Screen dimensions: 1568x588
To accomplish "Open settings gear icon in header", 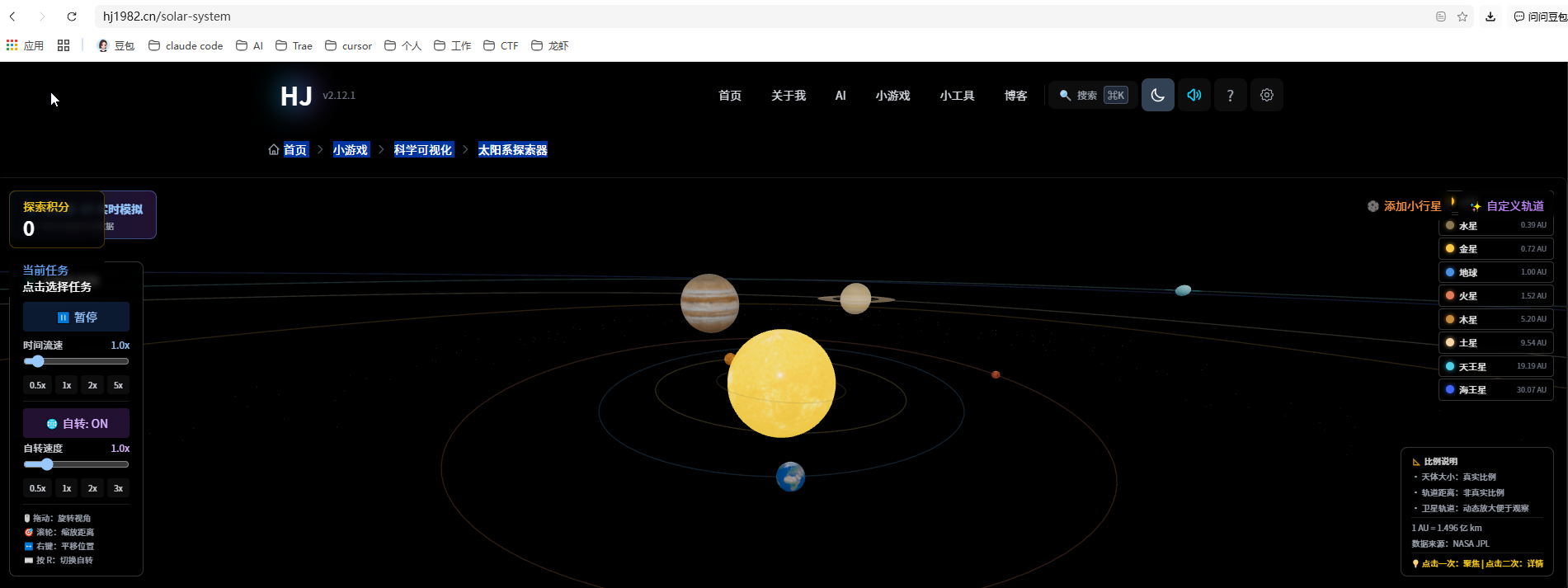I will 1266,96.
